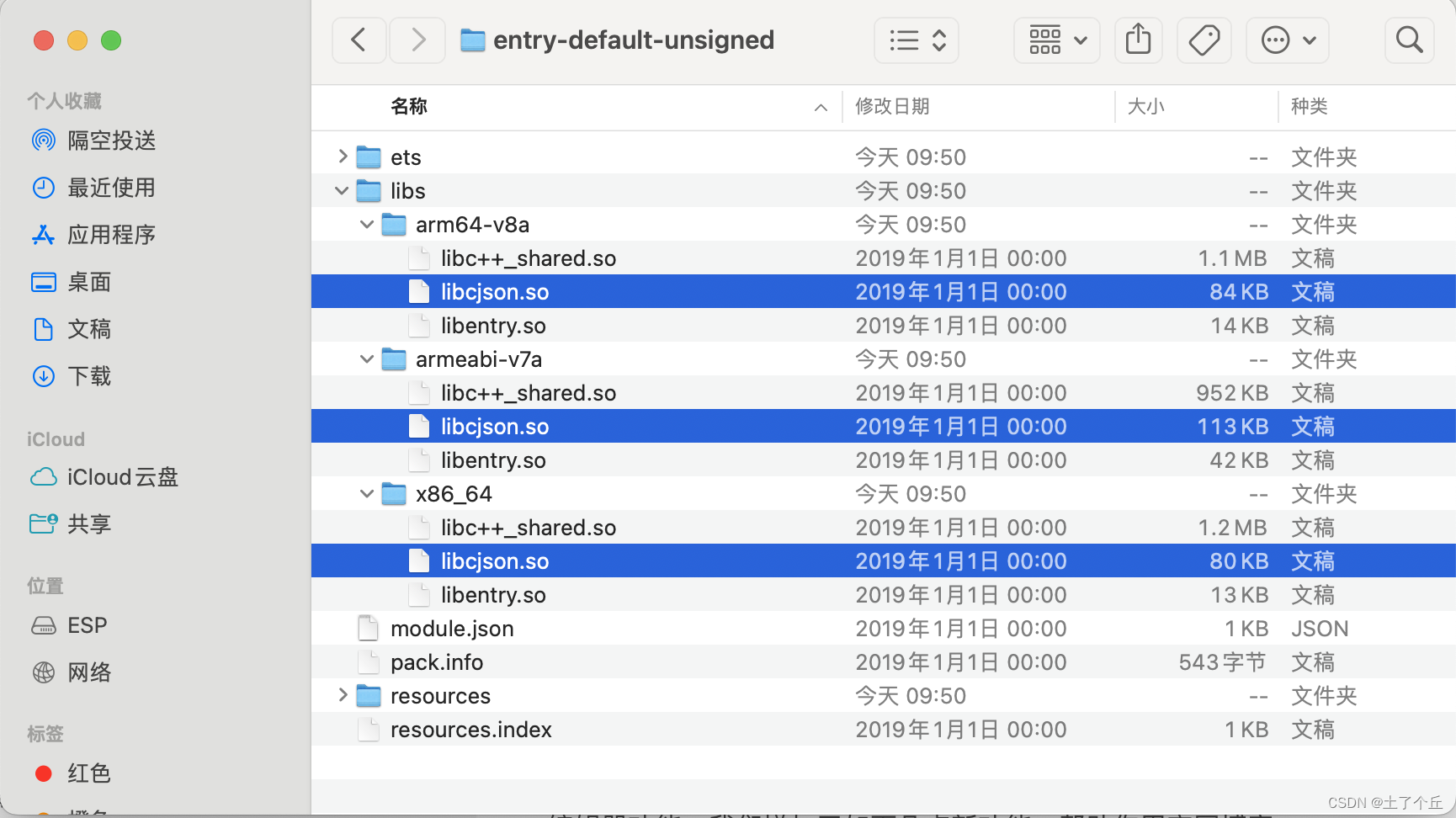Open 文稿 in sidebar

tap(72, 329)
